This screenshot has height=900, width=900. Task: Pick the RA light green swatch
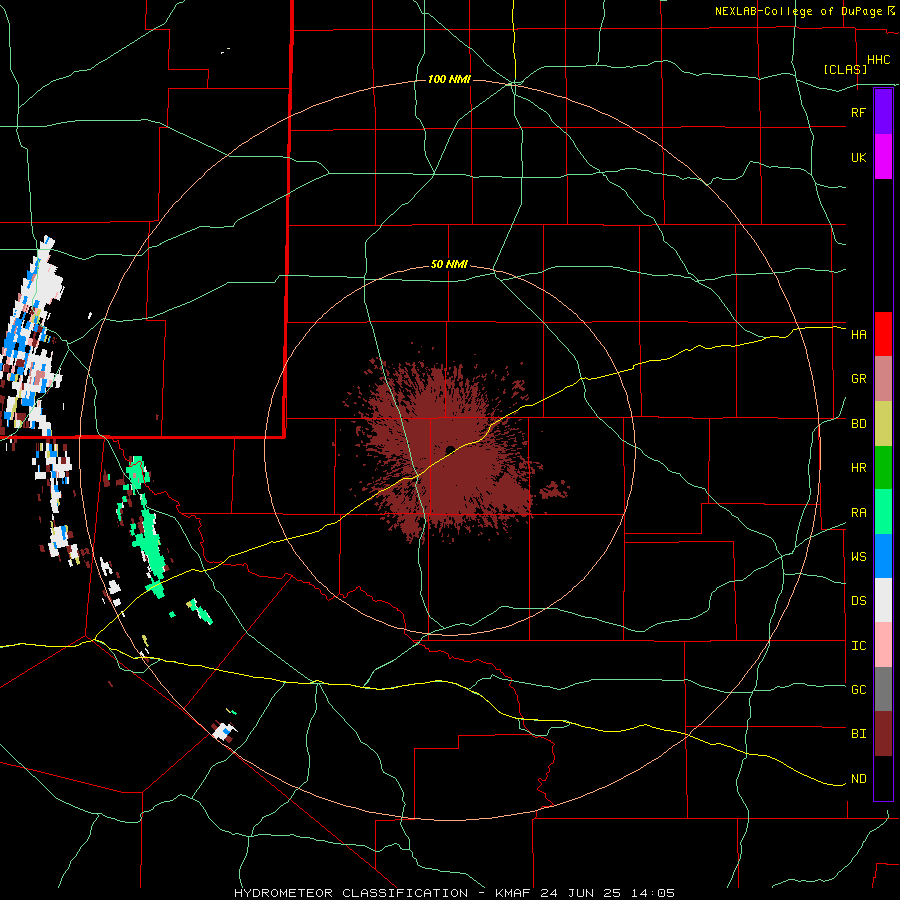pos(883,512)
